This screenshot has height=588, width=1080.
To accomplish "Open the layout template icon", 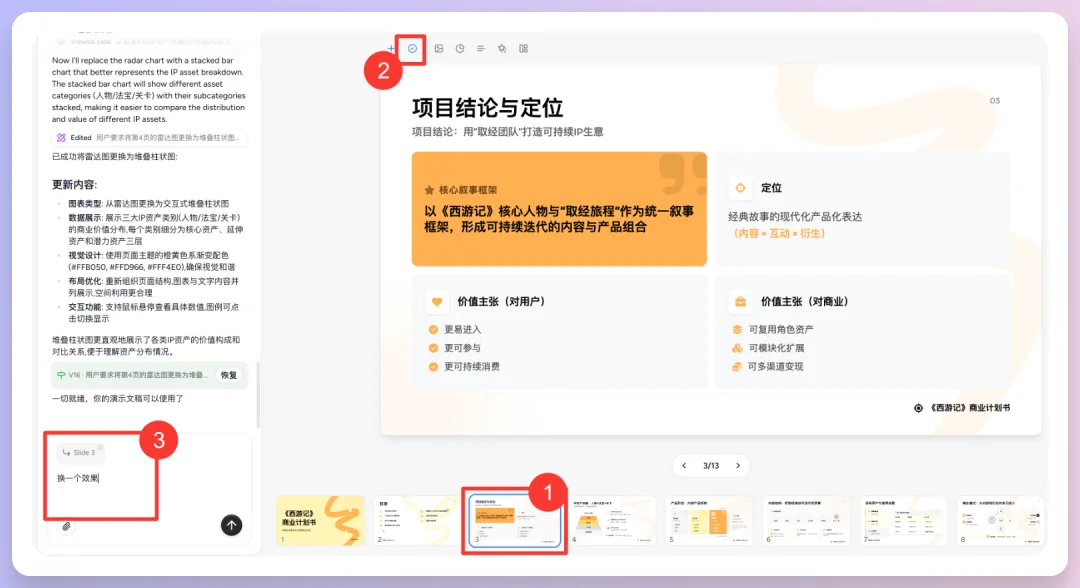I will tap(525, 48).
